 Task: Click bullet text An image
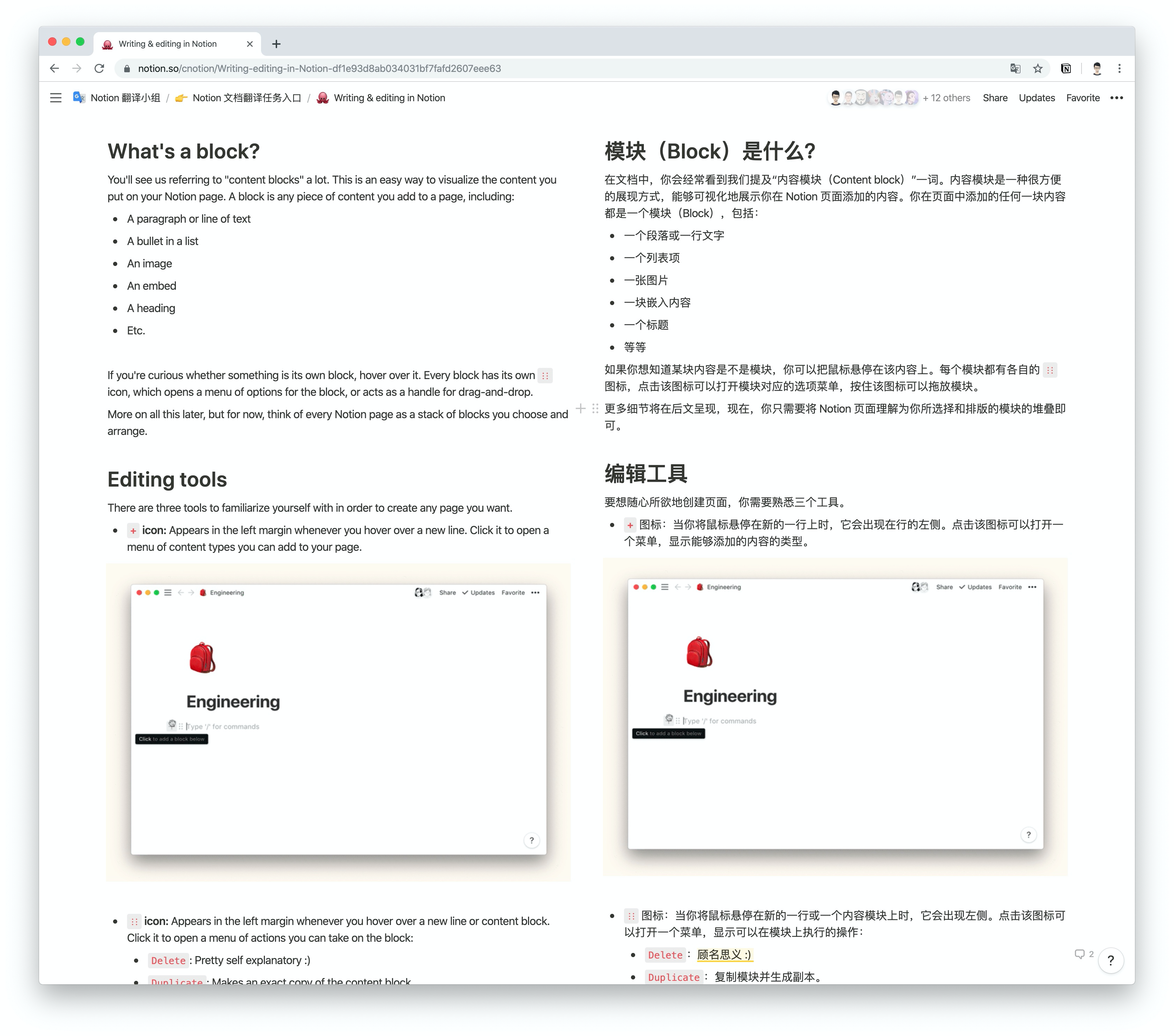(x=149, y=264)
